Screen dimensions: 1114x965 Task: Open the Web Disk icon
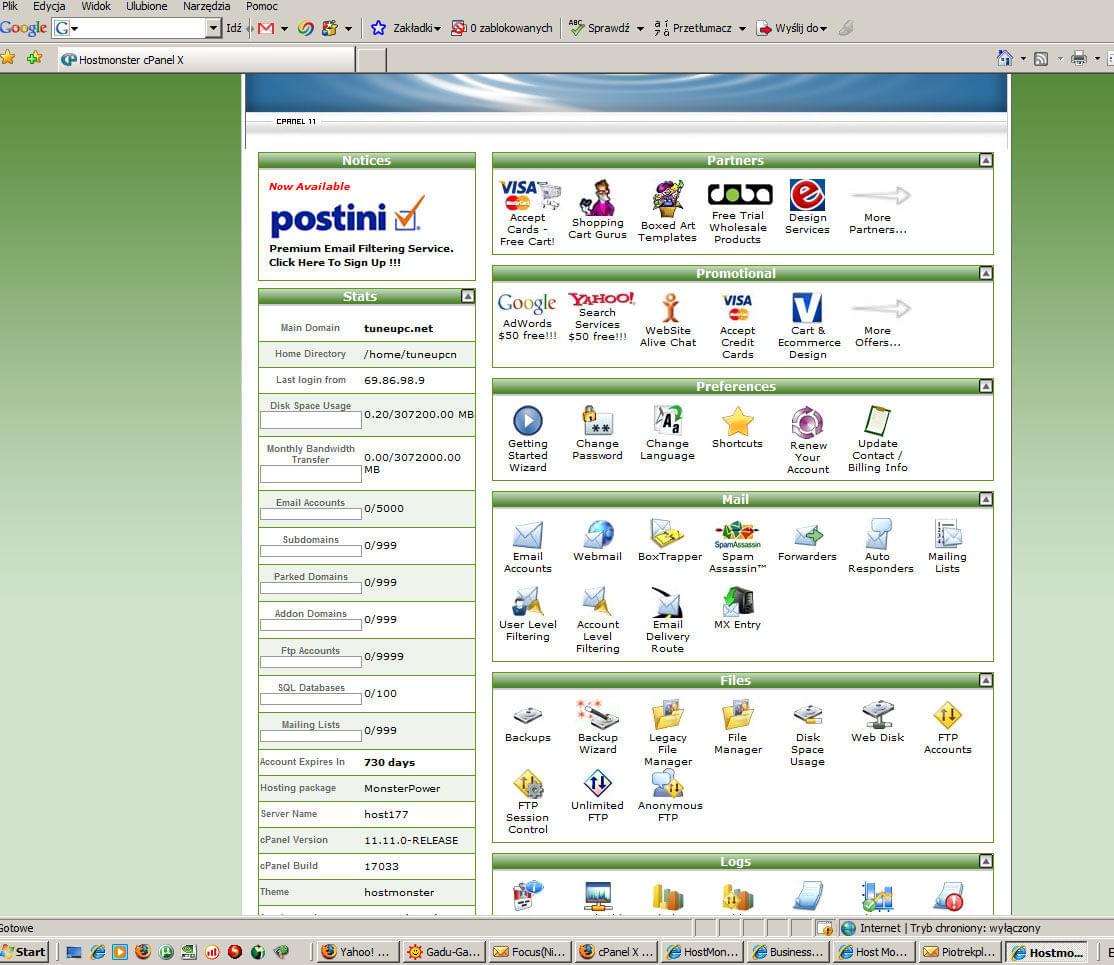click(x=877, y=722)
